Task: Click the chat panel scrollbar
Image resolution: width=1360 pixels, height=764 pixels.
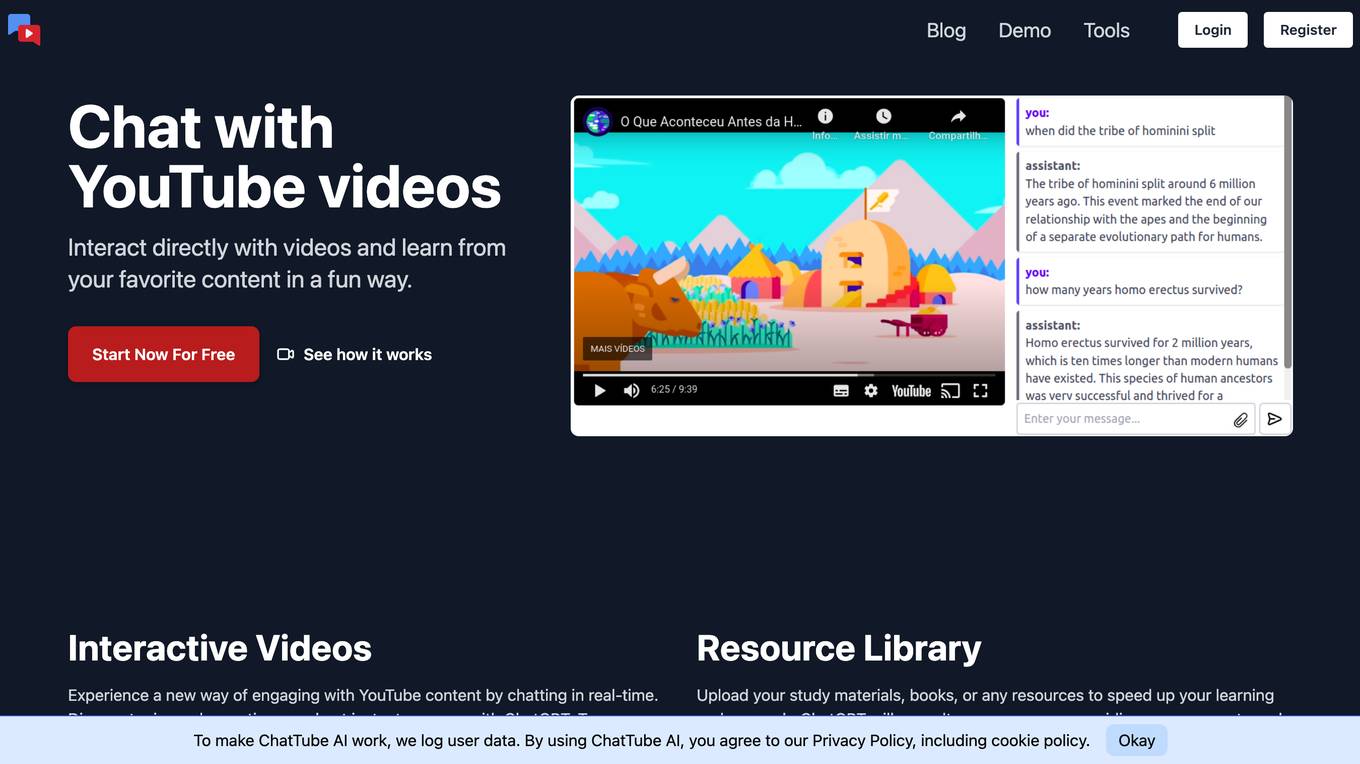Action: 1288,233
